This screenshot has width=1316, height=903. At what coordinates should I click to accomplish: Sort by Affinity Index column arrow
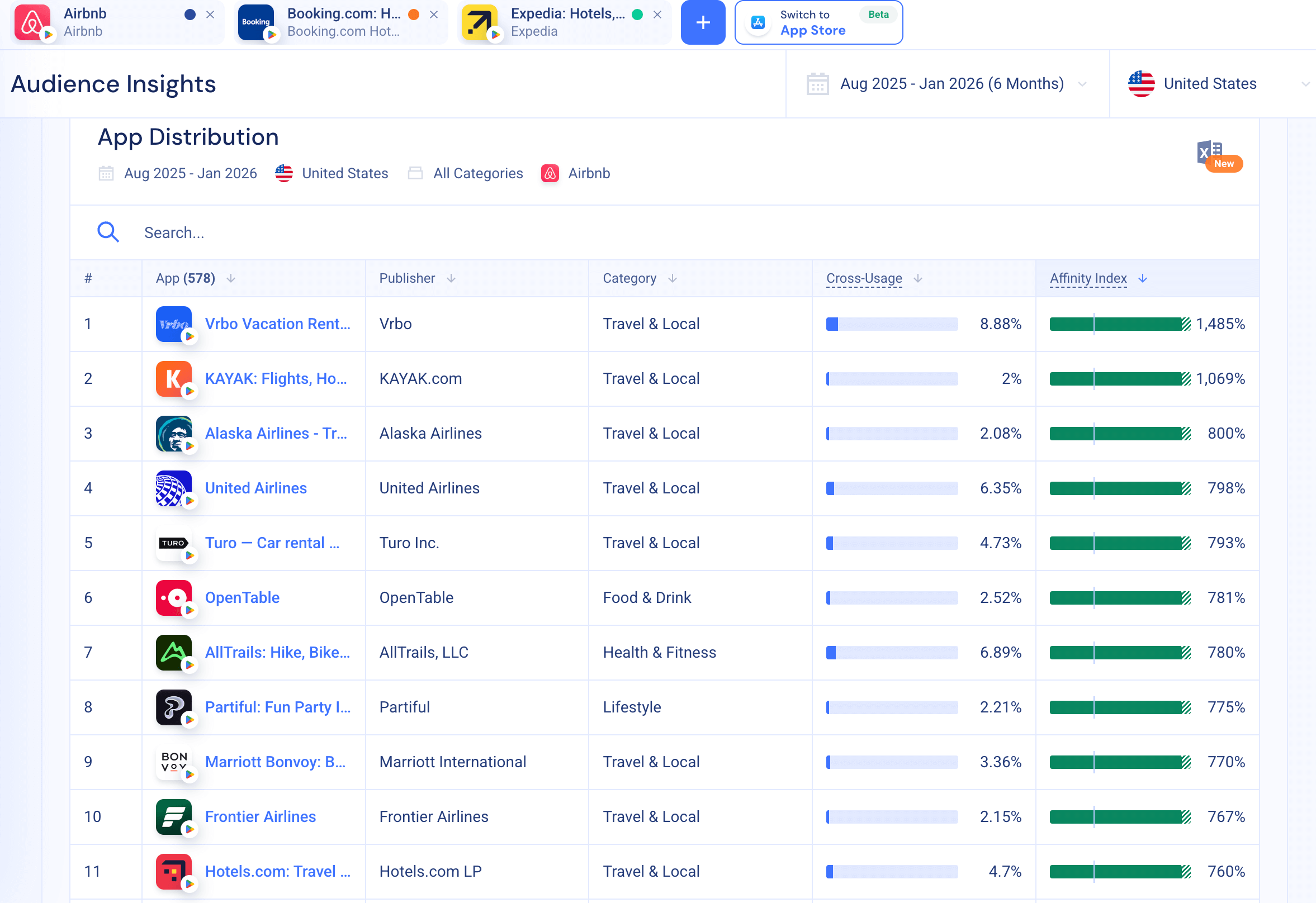point(1143,278)
